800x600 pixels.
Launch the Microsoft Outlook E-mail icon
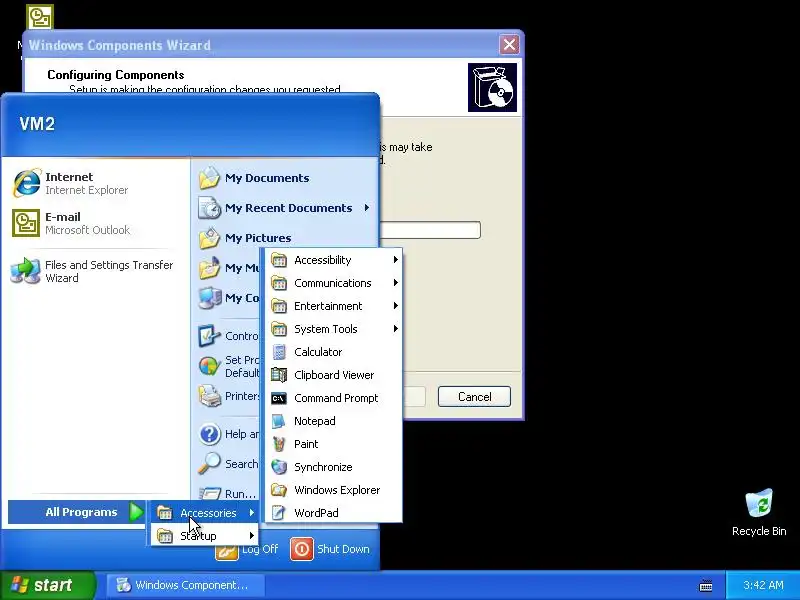(x=26, y=223)
